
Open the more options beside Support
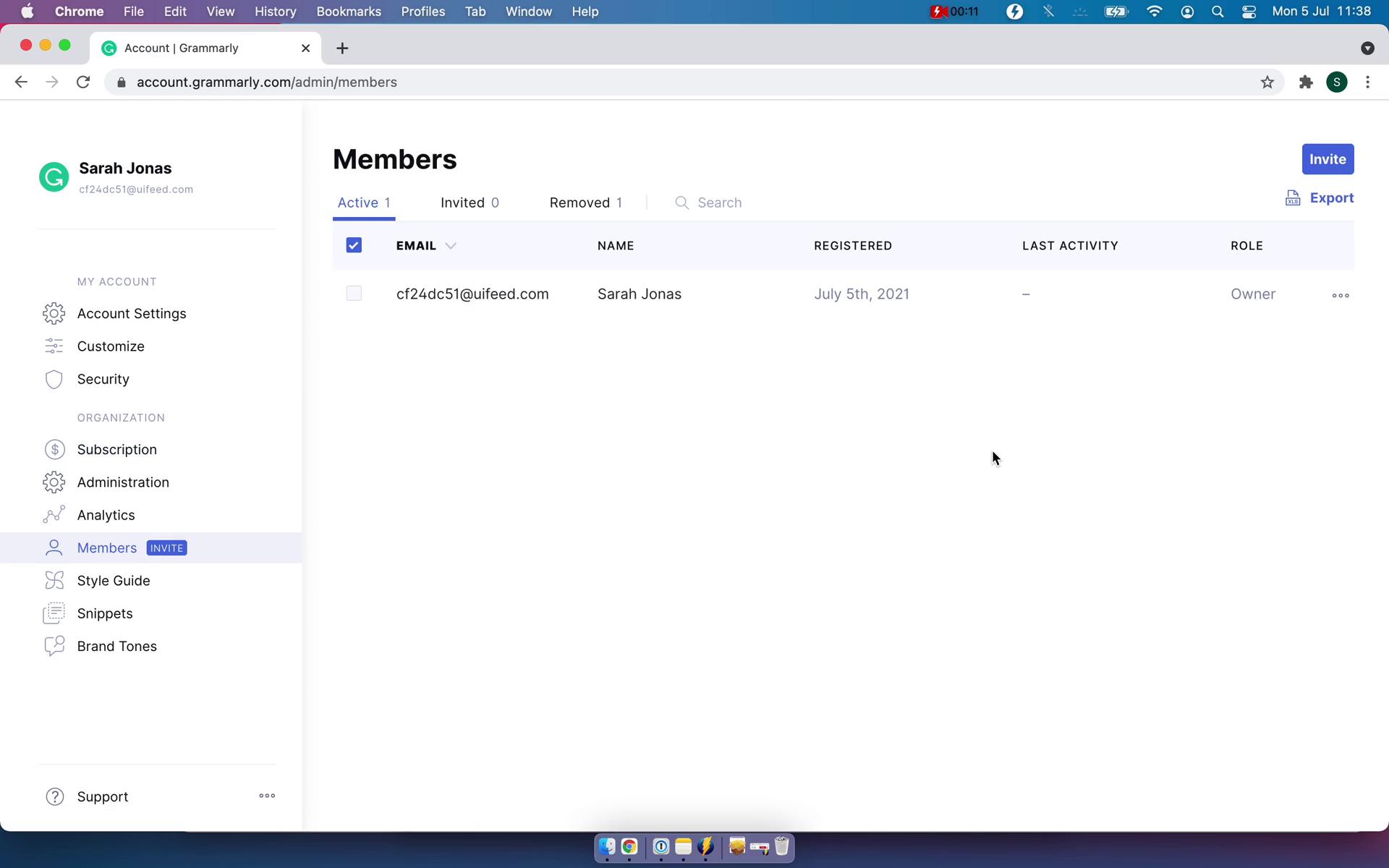point(267,796)
